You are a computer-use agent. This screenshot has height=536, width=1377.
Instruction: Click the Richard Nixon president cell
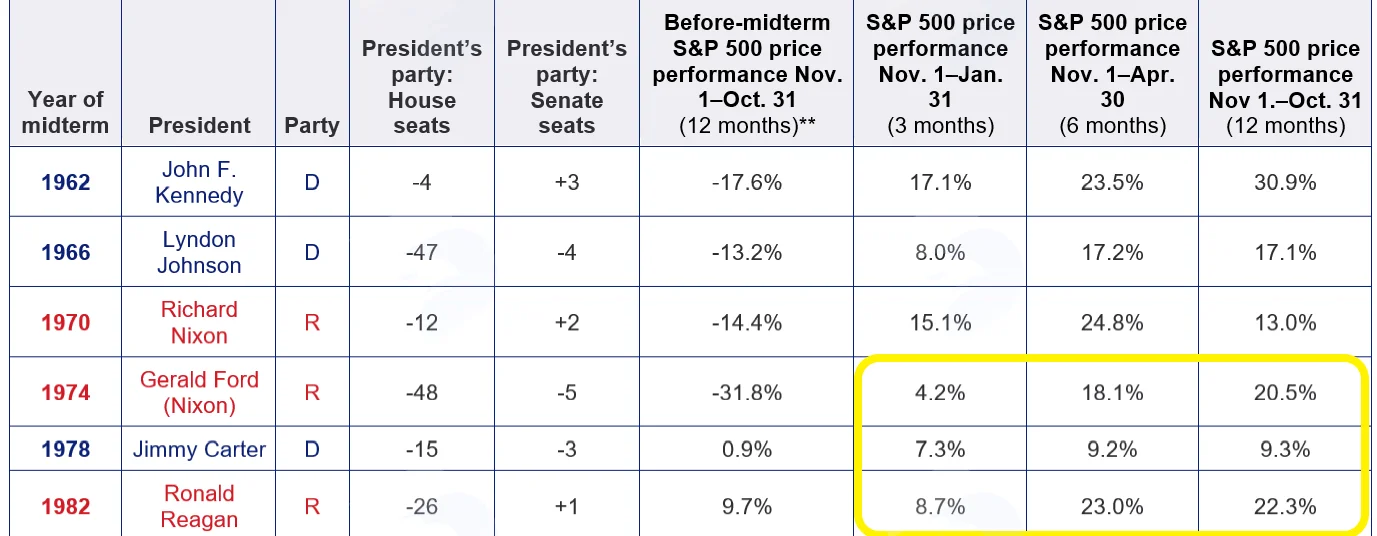[x=199, y=322]
